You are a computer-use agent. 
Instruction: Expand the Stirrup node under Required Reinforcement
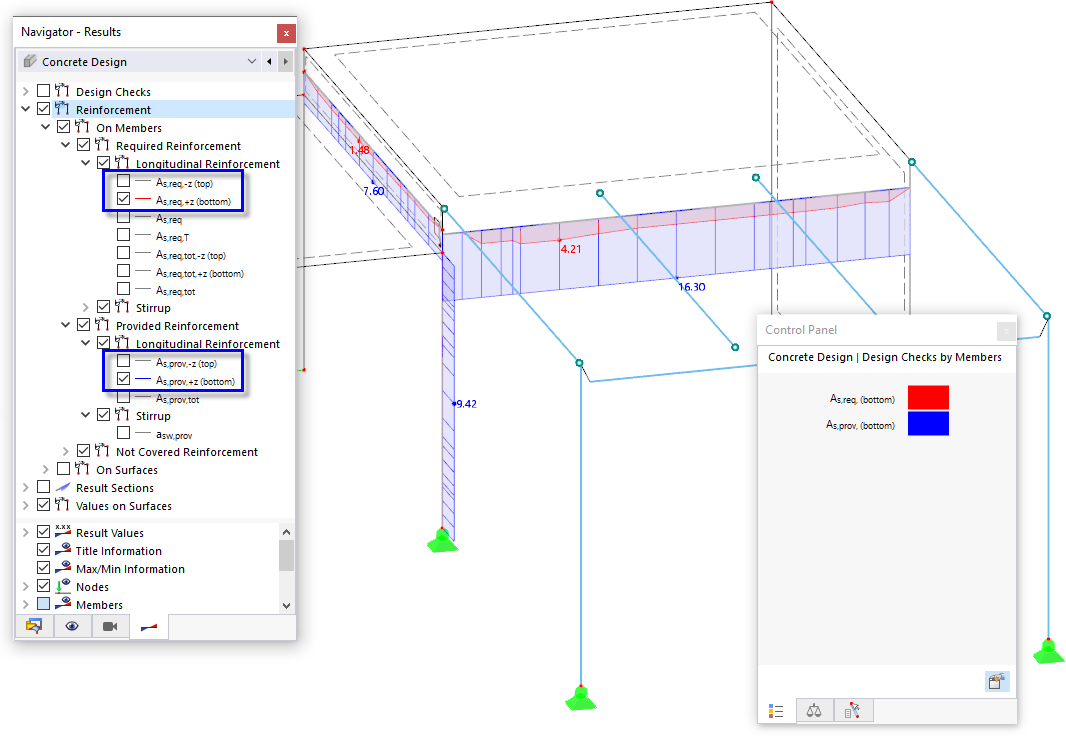[86, 307]
